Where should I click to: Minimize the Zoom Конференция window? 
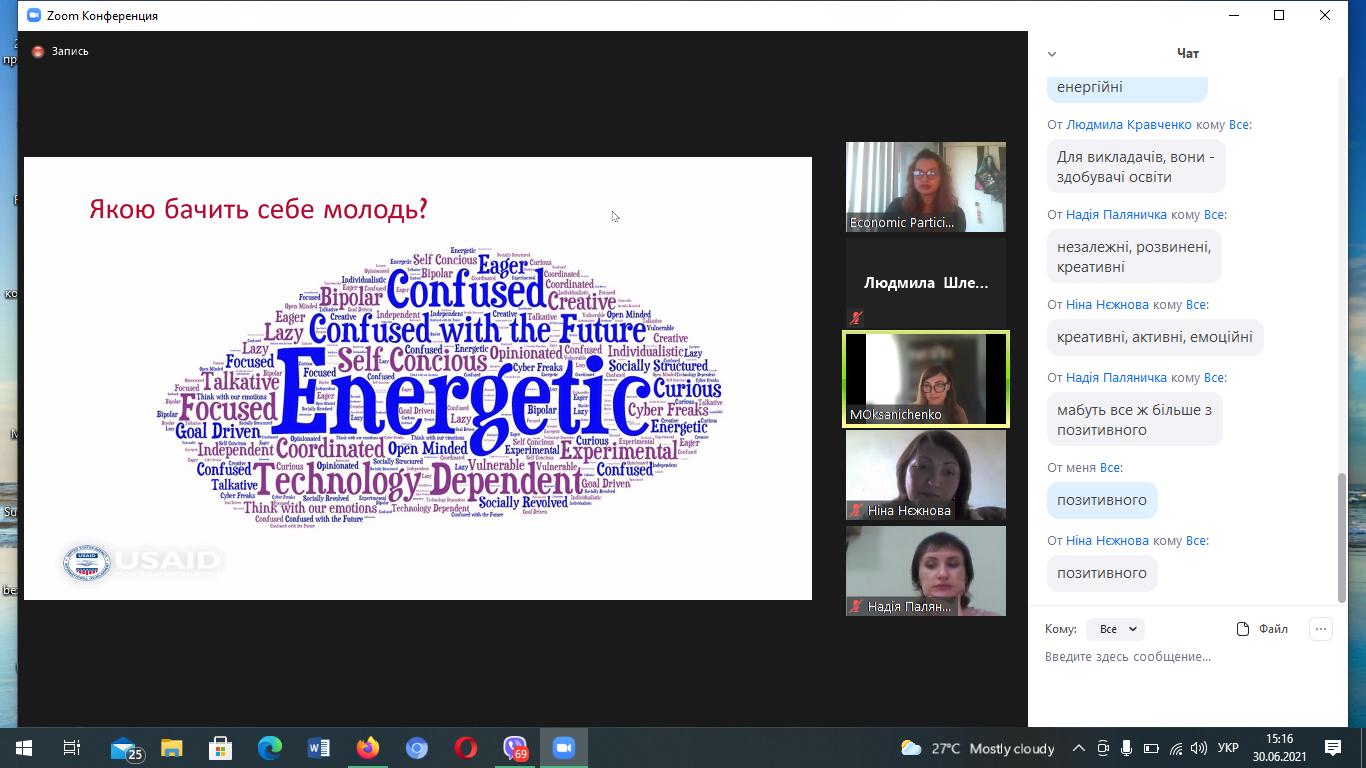point(1233,16)
